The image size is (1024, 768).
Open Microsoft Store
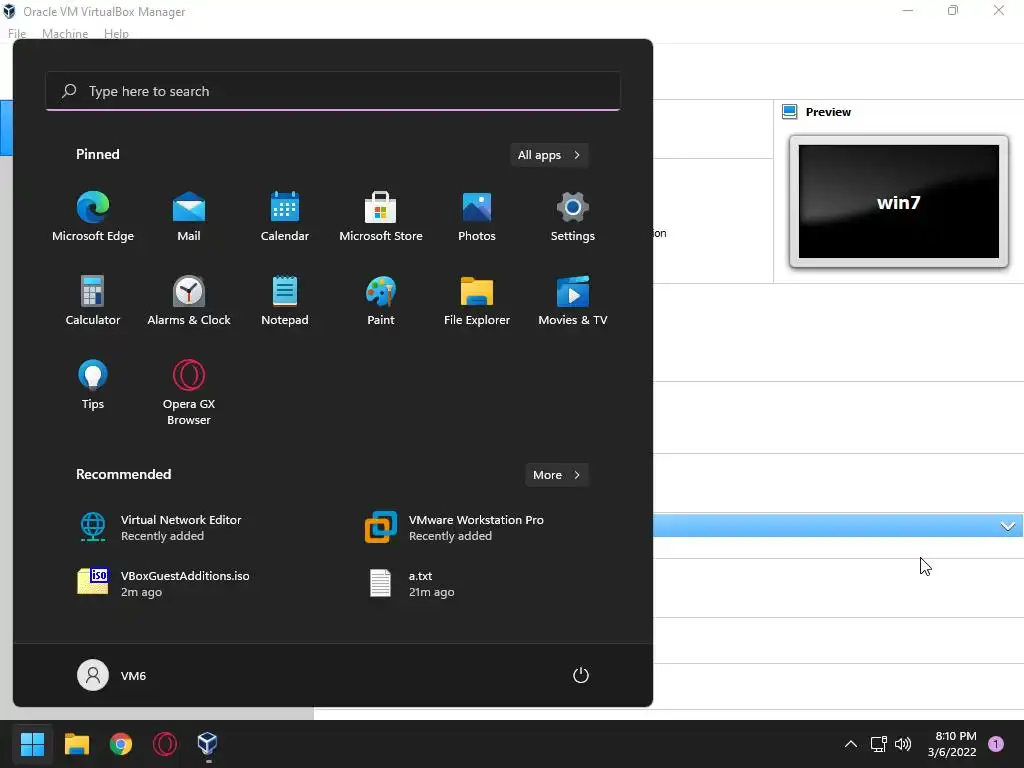(381, 217)
